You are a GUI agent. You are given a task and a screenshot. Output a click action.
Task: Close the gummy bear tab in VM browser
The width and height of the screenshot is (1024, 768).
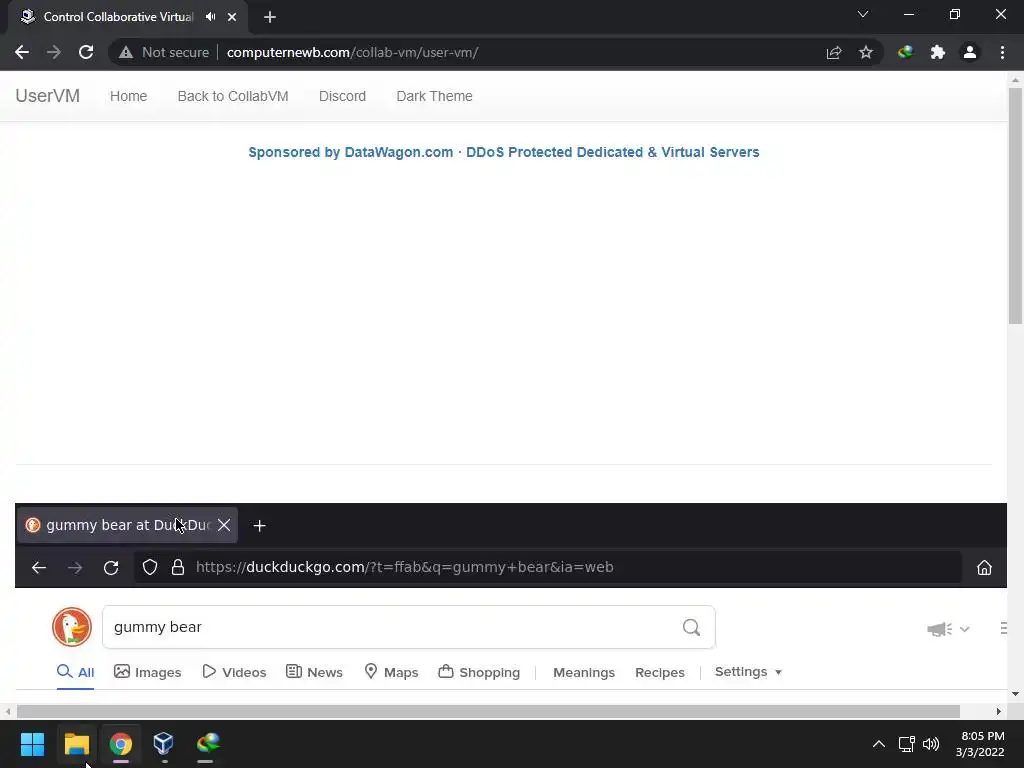(224, 525)
